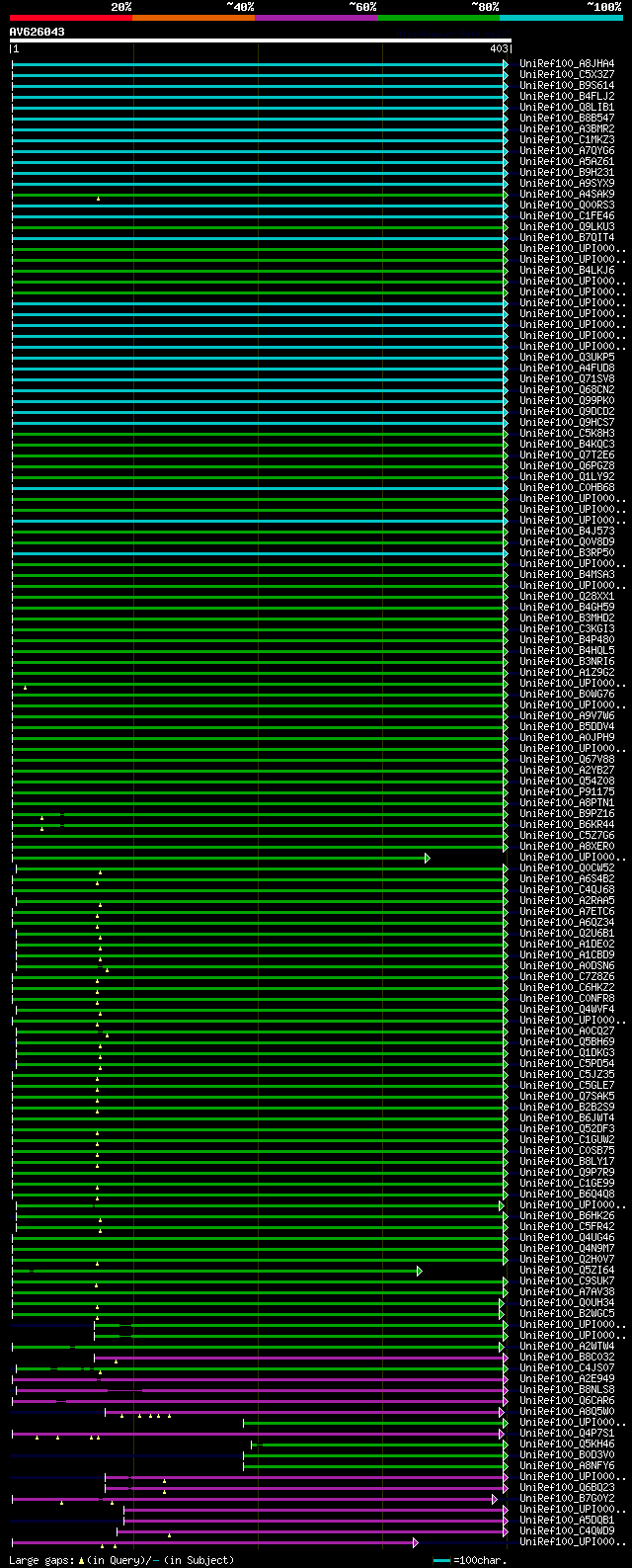This screenshot has width=632, height=1568.
Task: Select the UniRef100_Q1LY92 hit label
Action: (x=567, y=477)
